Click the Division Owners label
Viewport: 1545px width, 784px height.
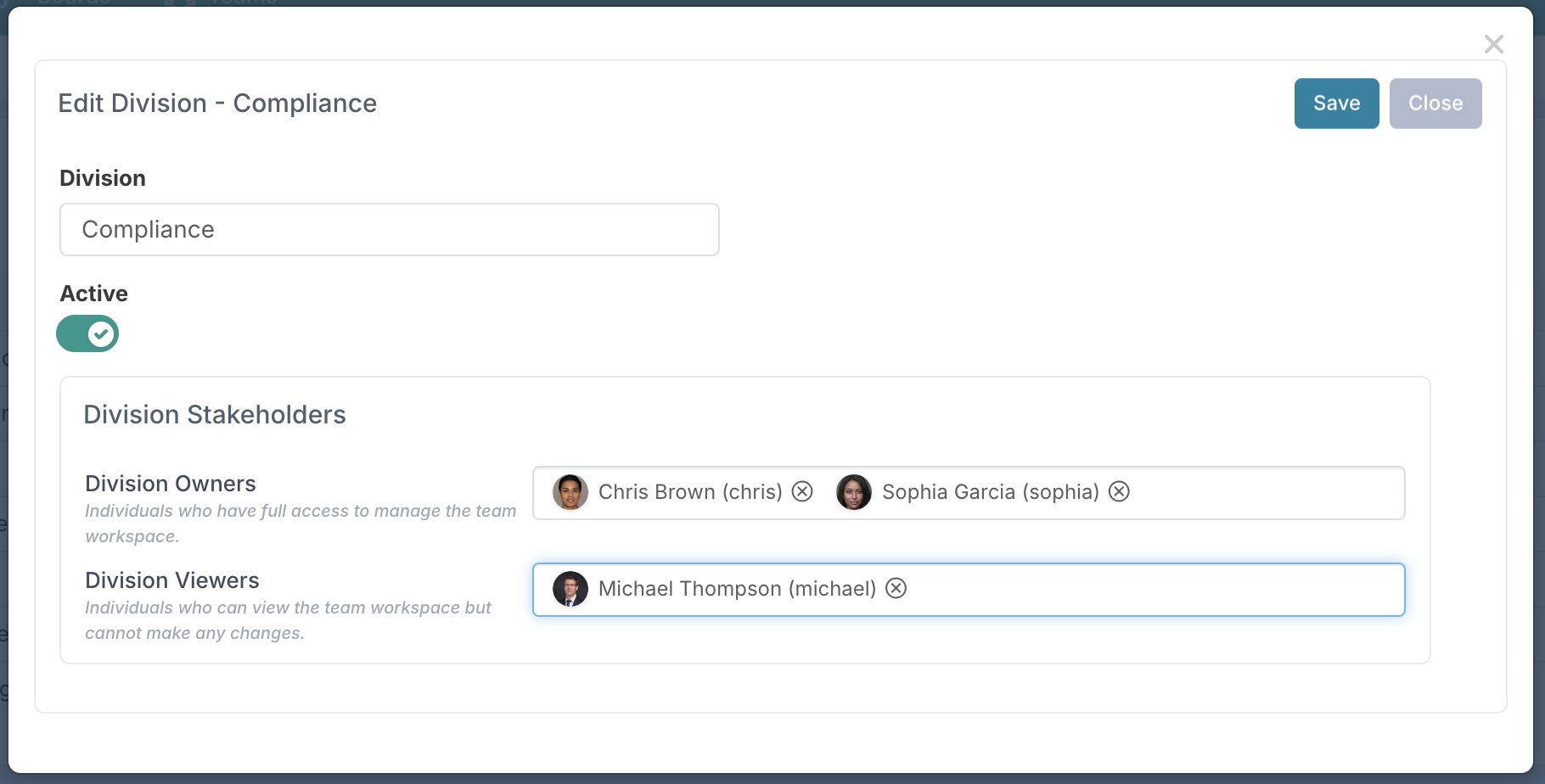[x=171, y=484]
